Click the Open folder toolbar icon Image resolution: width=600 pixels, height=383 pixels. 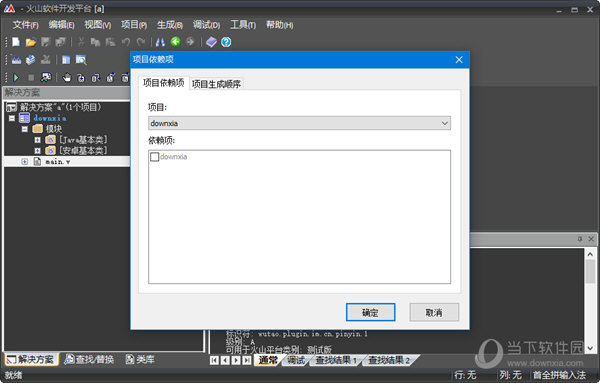click(x=31, y=42)
